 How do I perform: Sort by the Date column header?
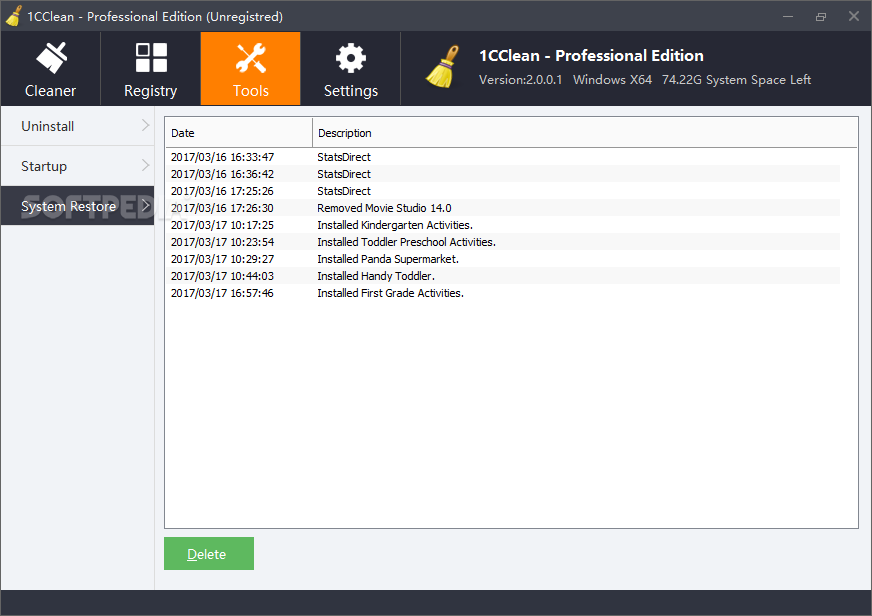pyautogui.click(x=239, y=133)
